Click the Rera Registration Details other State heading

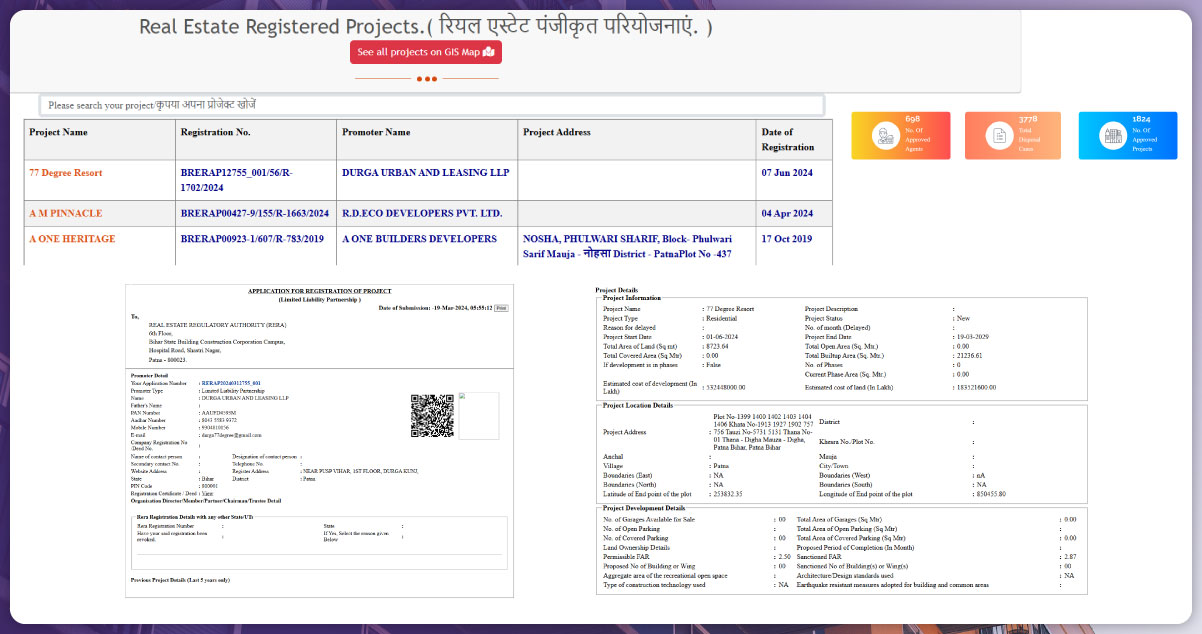point(195,516)
